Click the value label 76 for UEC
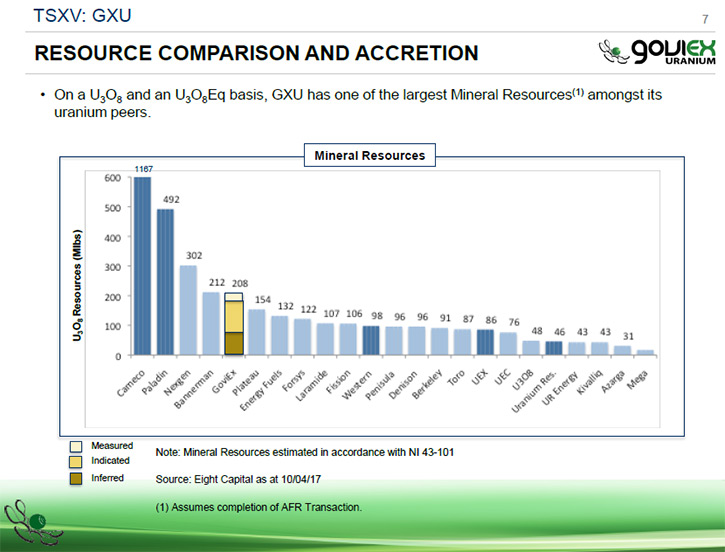This screenshot has width=725, height=552. (514, 322)
